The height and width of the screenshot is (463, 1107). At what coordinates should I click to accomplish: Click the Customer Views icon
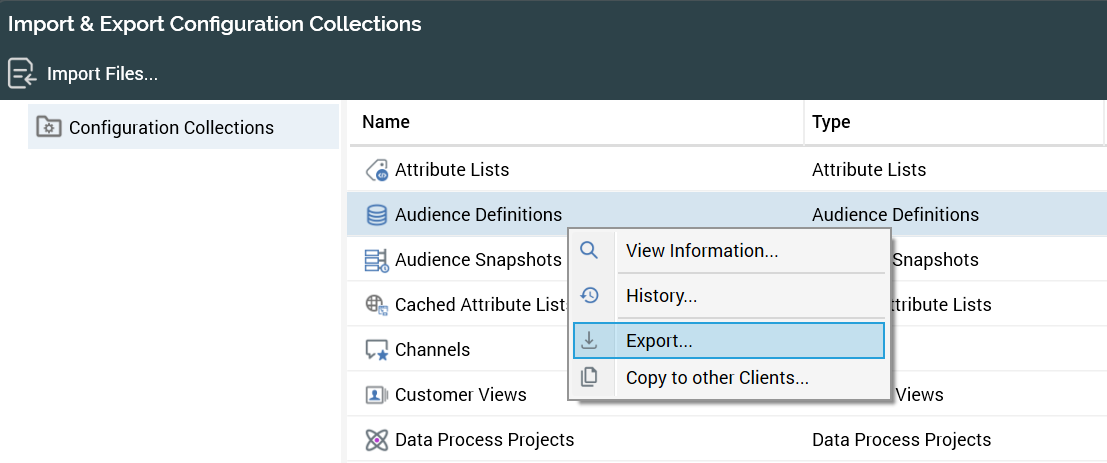click(377, 395)
